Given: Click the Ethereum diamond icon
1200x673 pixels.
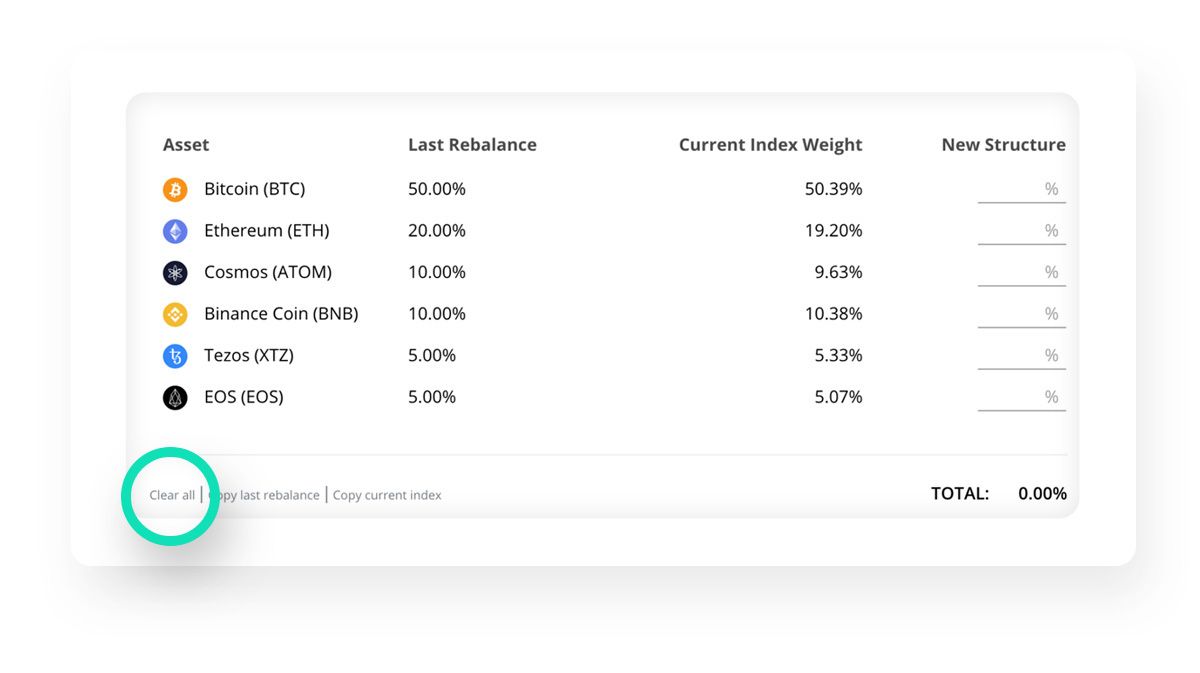Looking at the screenshot, I should [x=175, y=232].
